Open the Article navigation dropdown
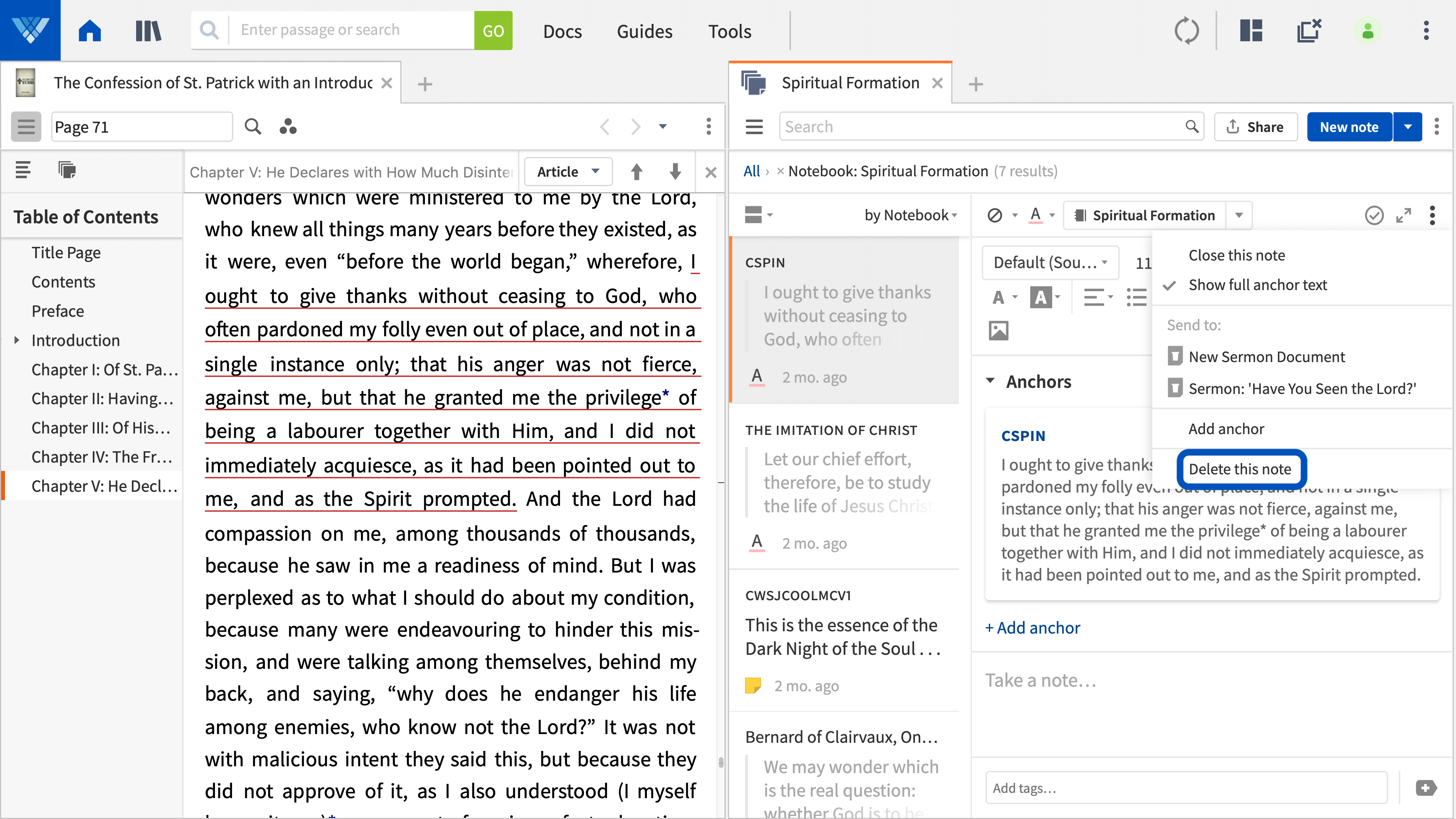Viewport: 1456px width, 819px height. 568,172
